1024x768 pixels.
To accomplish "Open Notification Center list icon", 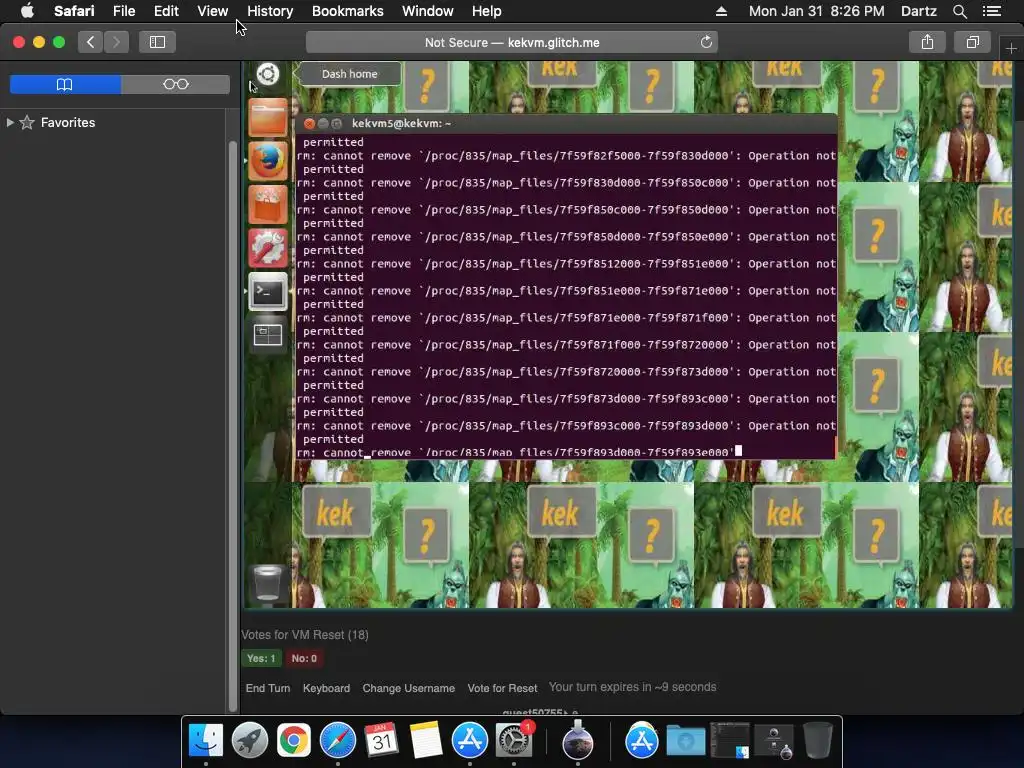I will tap(991, 11).
